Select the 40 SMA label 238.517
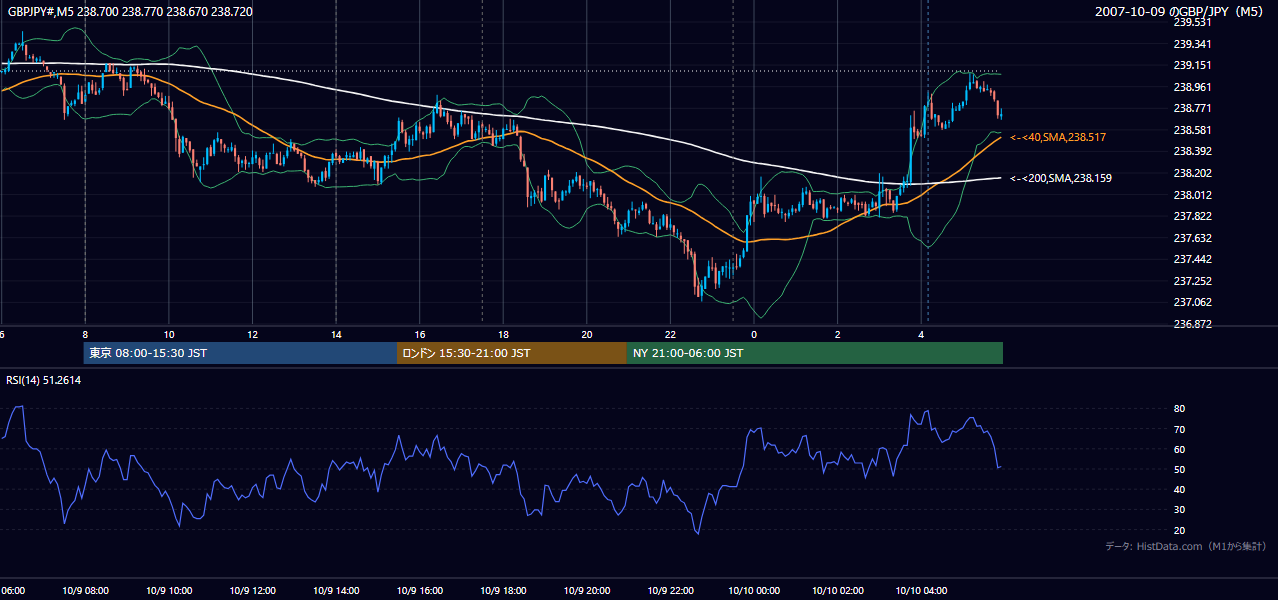The image size is (1278, 600). click(x=1058, y=137)
